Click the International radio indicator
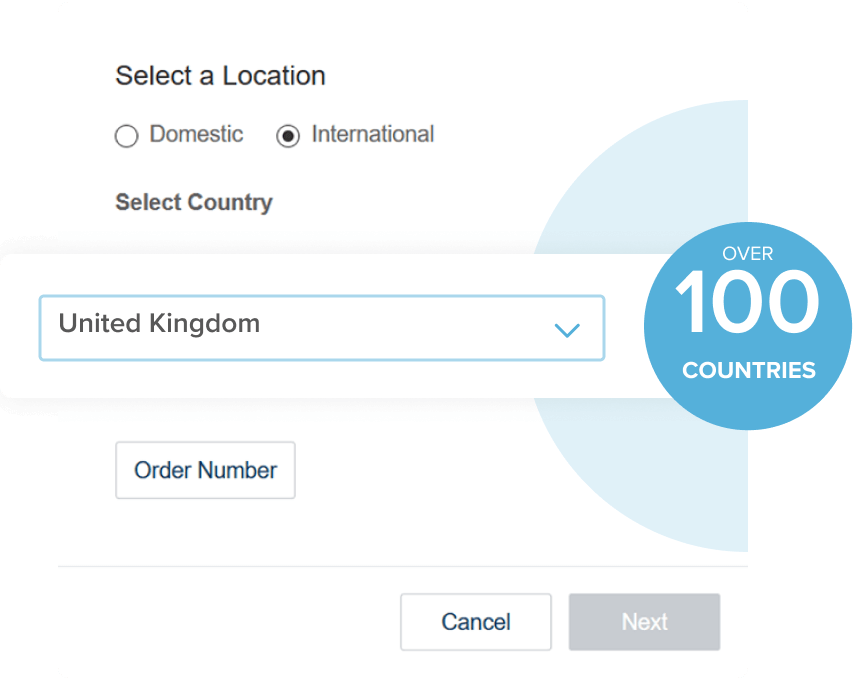854x700 pixels. [x=288, y=135]
